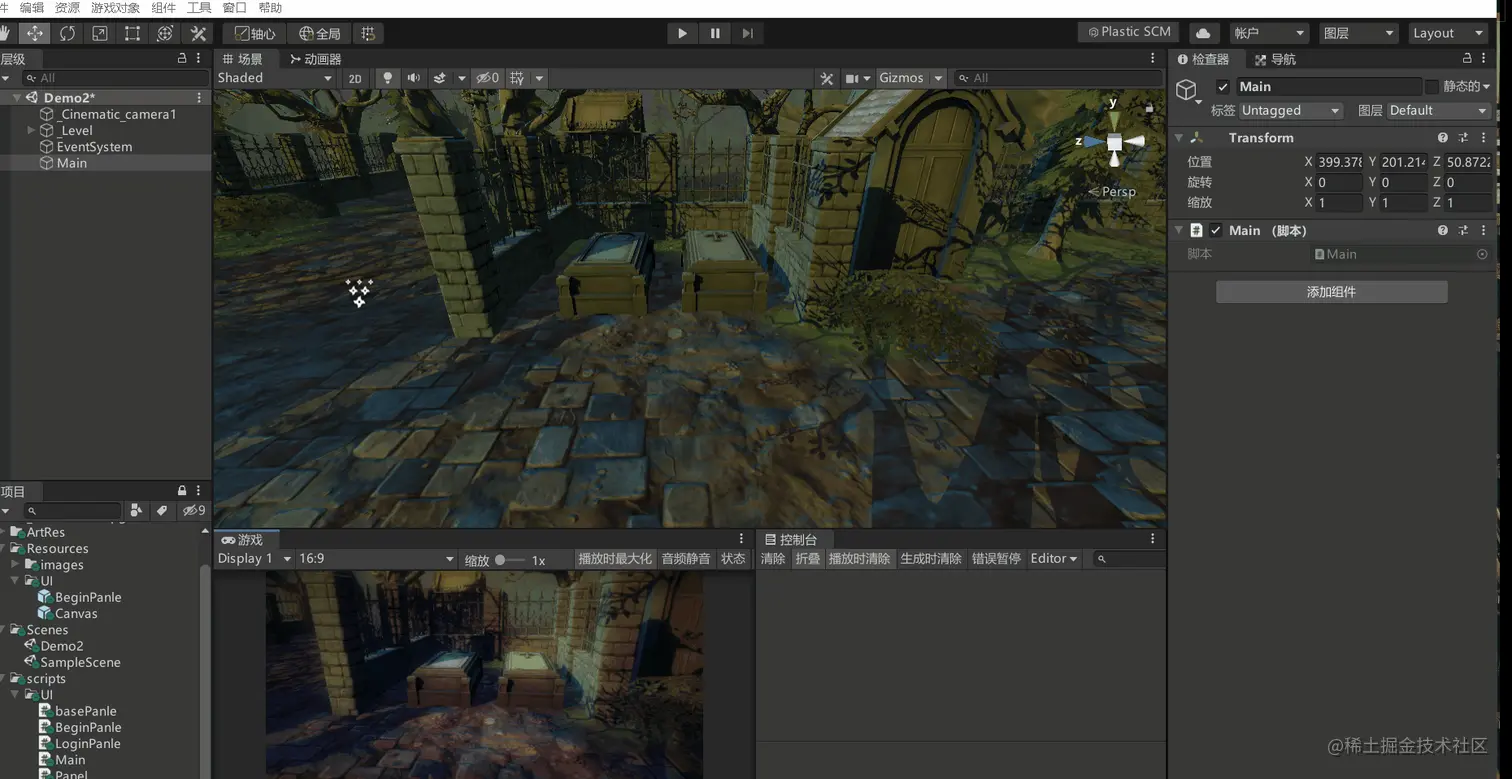Click the Step frame button
Viewport: 1512px width, 779px height.
[747, 33]
